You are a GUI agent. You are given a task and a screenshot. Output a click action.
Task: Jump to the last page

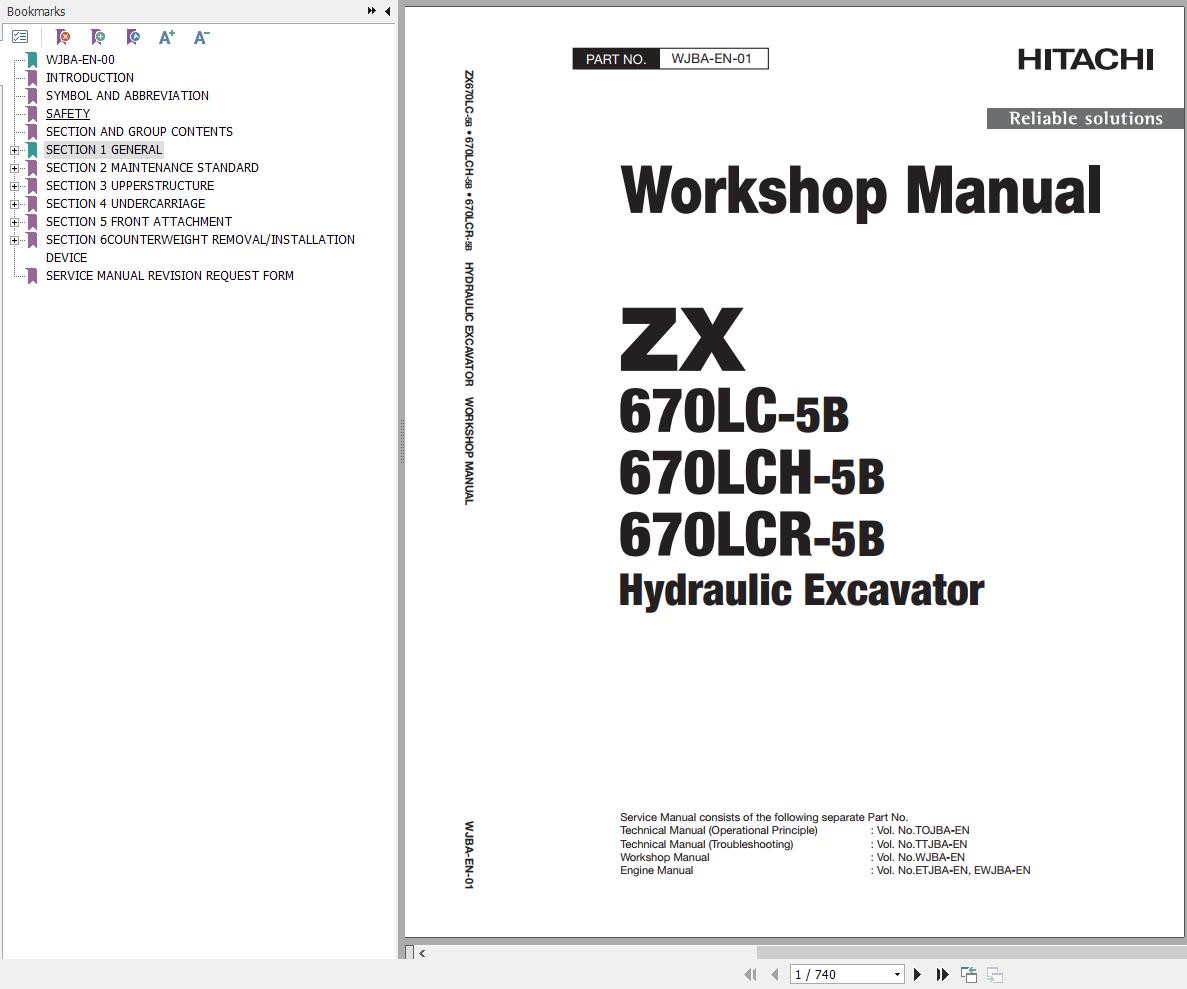942,975
